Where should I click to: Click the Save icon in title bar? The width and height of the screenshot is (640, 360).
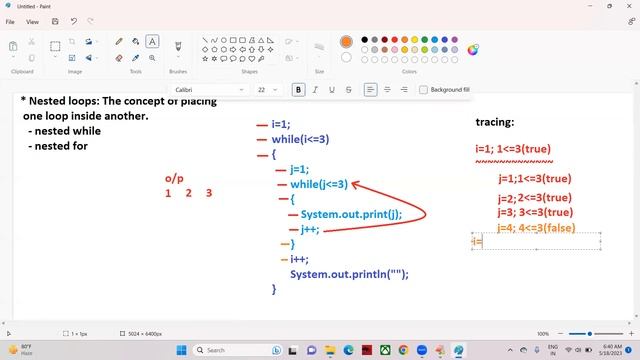point(55,21)
